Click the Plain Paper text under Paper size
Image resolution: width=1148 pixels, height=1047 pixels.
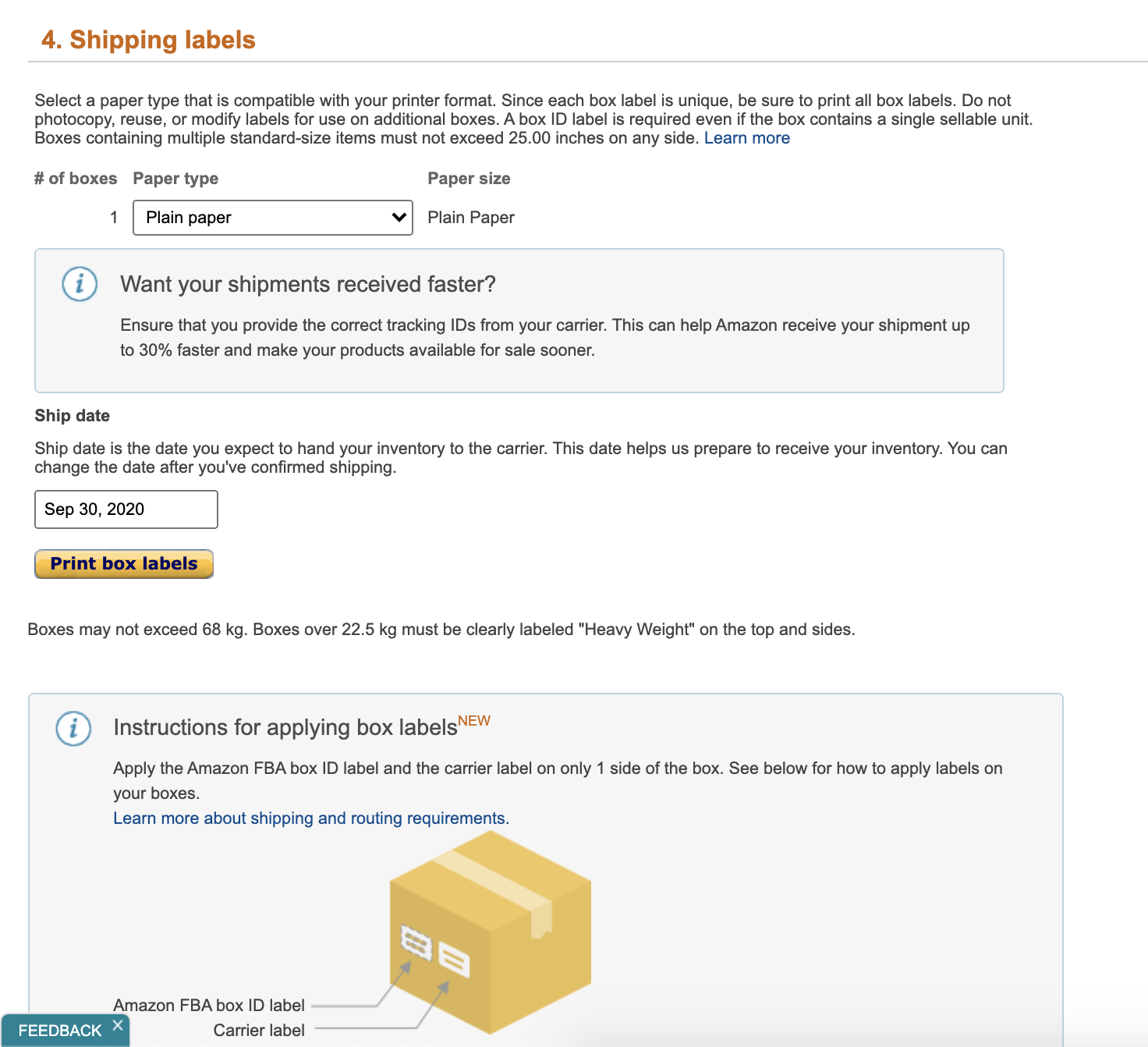click(470, 218)
